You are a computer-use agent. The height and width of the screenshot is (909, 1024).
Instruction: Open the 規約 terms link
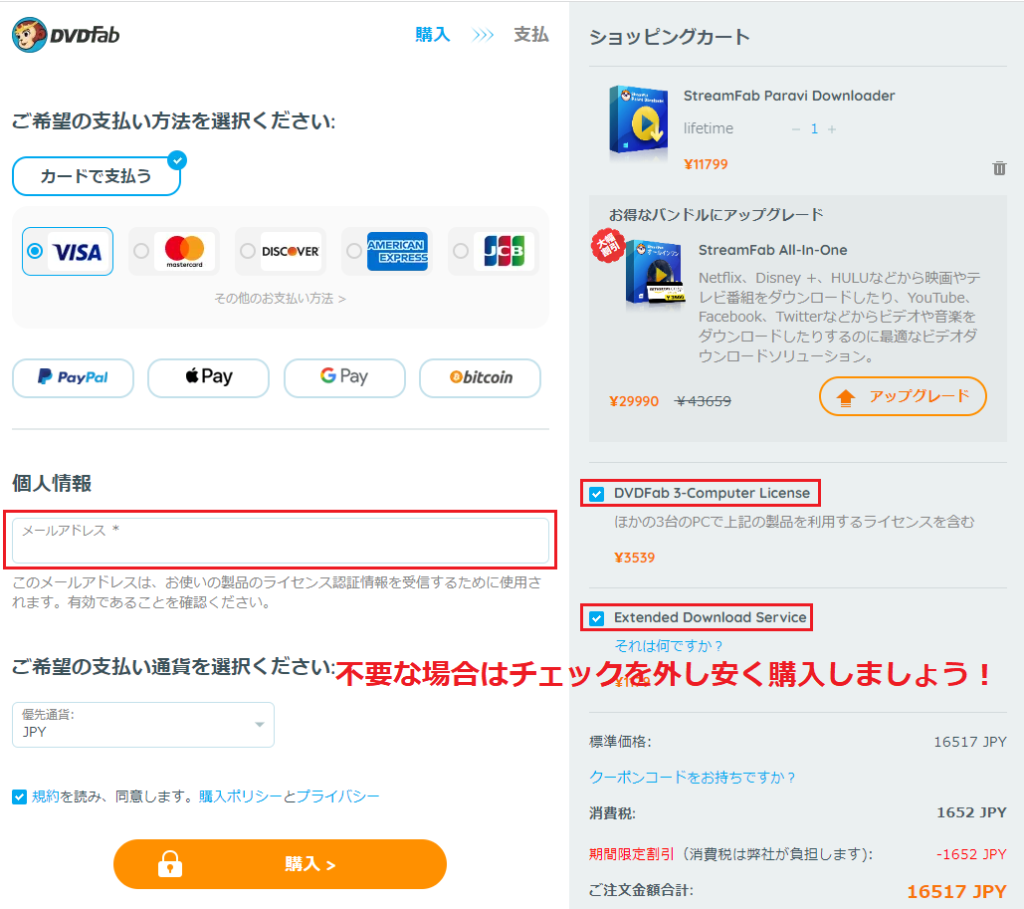coord(46,797)
